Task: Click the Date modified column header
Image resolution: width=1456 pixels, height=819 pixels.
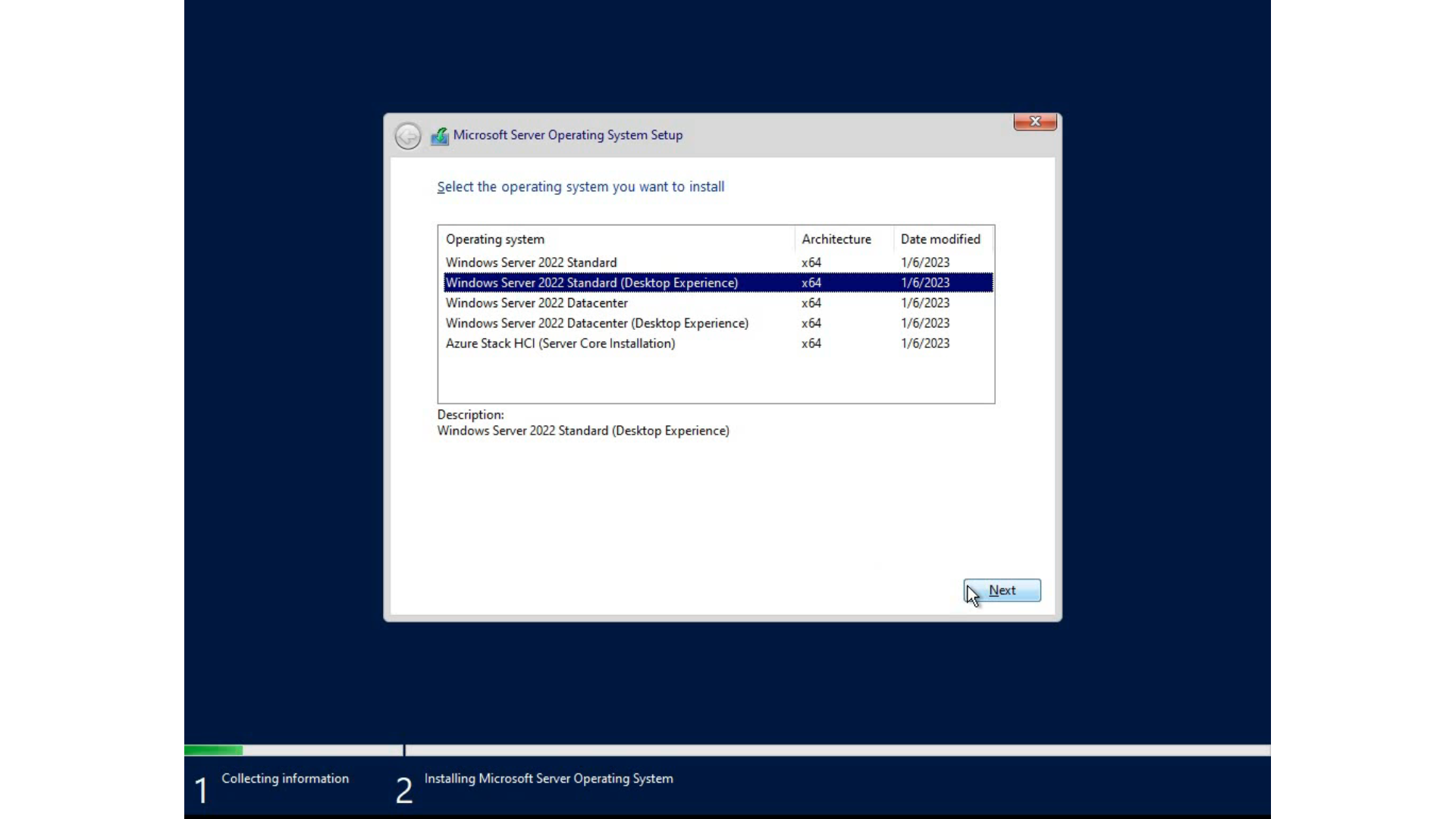Action: (x=943, y=239)
